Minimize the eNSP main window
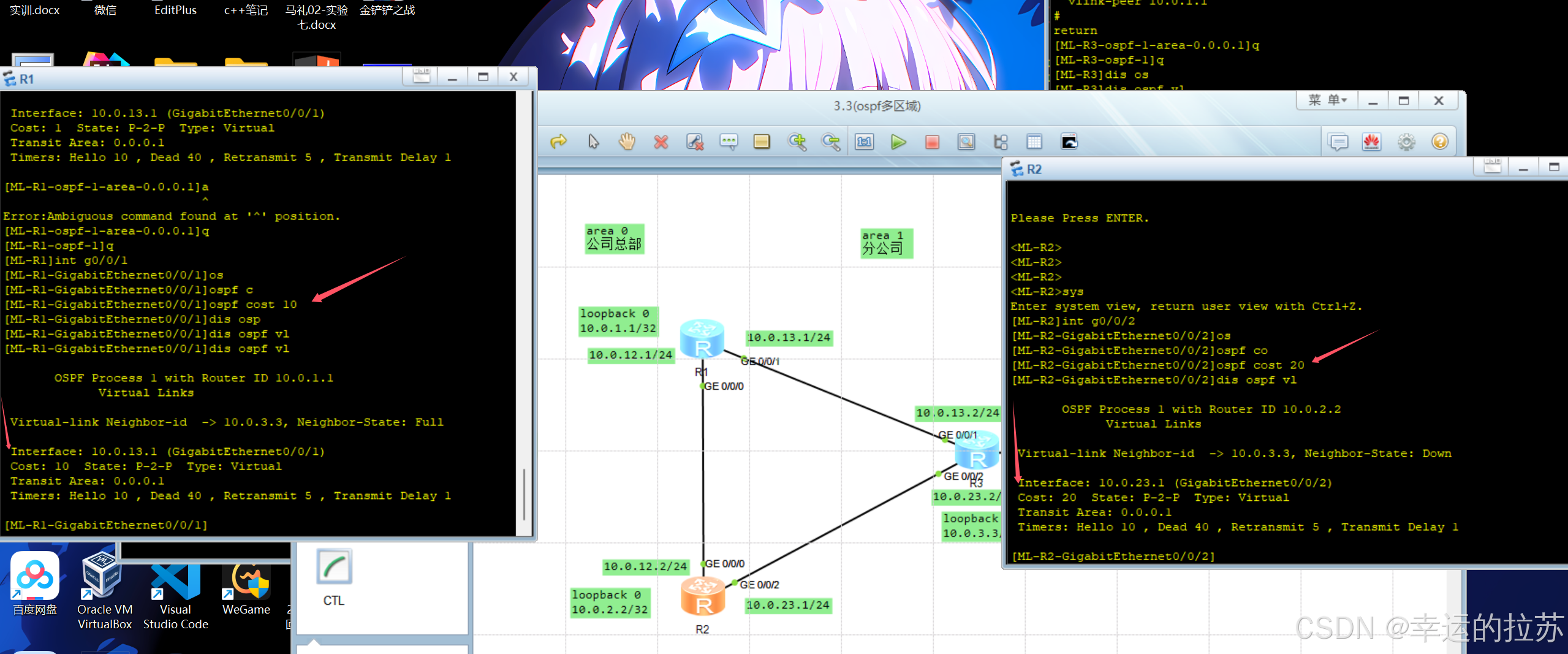1568x654 pixels. click(1373, 101)
